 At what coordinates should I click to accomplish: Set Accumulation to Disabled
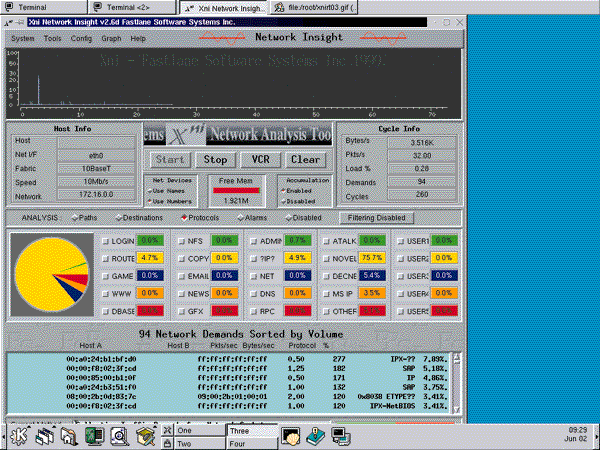point(283,199)
